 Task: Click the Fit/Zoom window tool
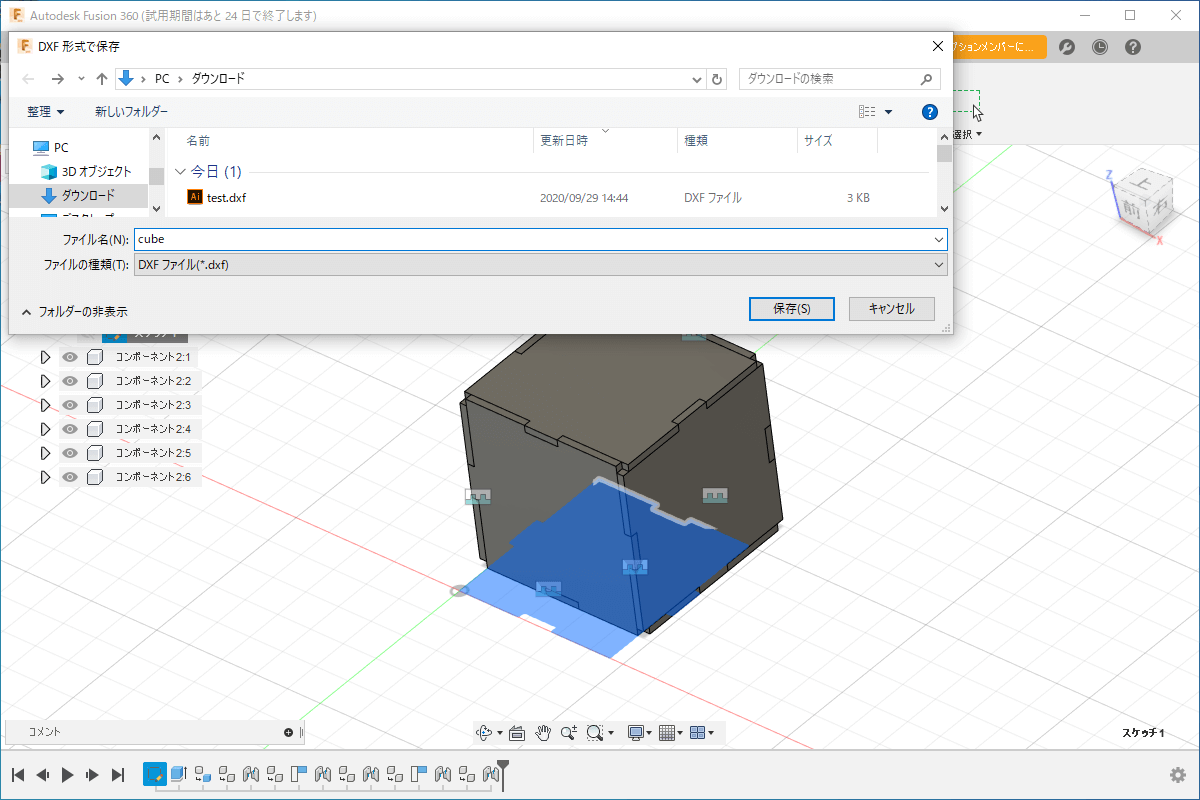tap(596, 733)
